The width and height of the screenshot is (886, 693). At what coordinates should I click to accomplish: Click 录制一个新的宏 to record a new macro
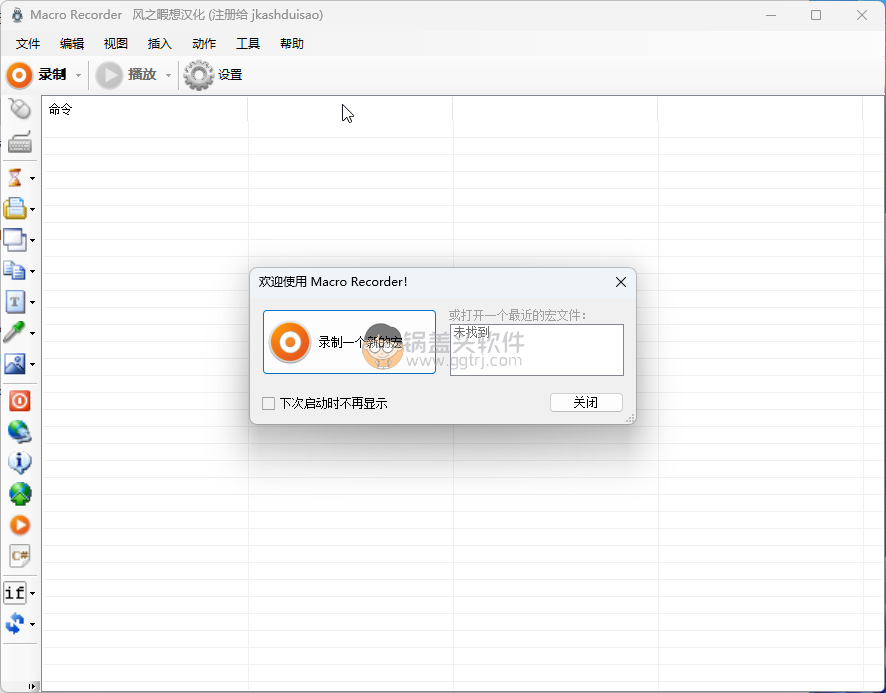pyautogui.click(x=349, y=342)
